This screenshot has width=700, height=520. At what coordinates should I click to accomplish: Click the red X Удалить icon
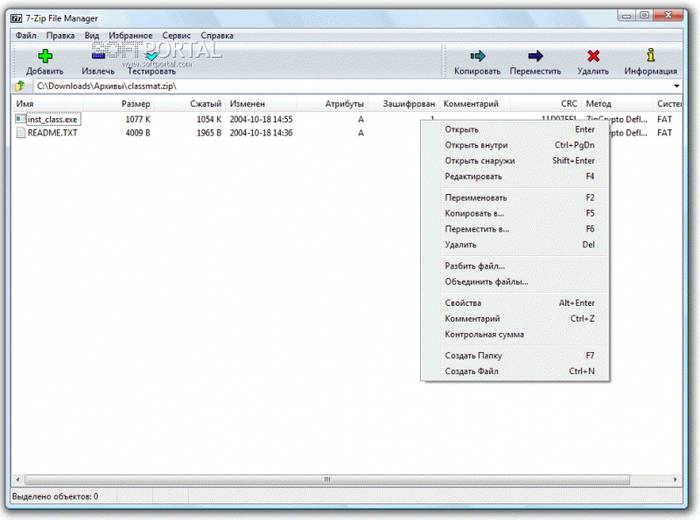coord(593,56)
